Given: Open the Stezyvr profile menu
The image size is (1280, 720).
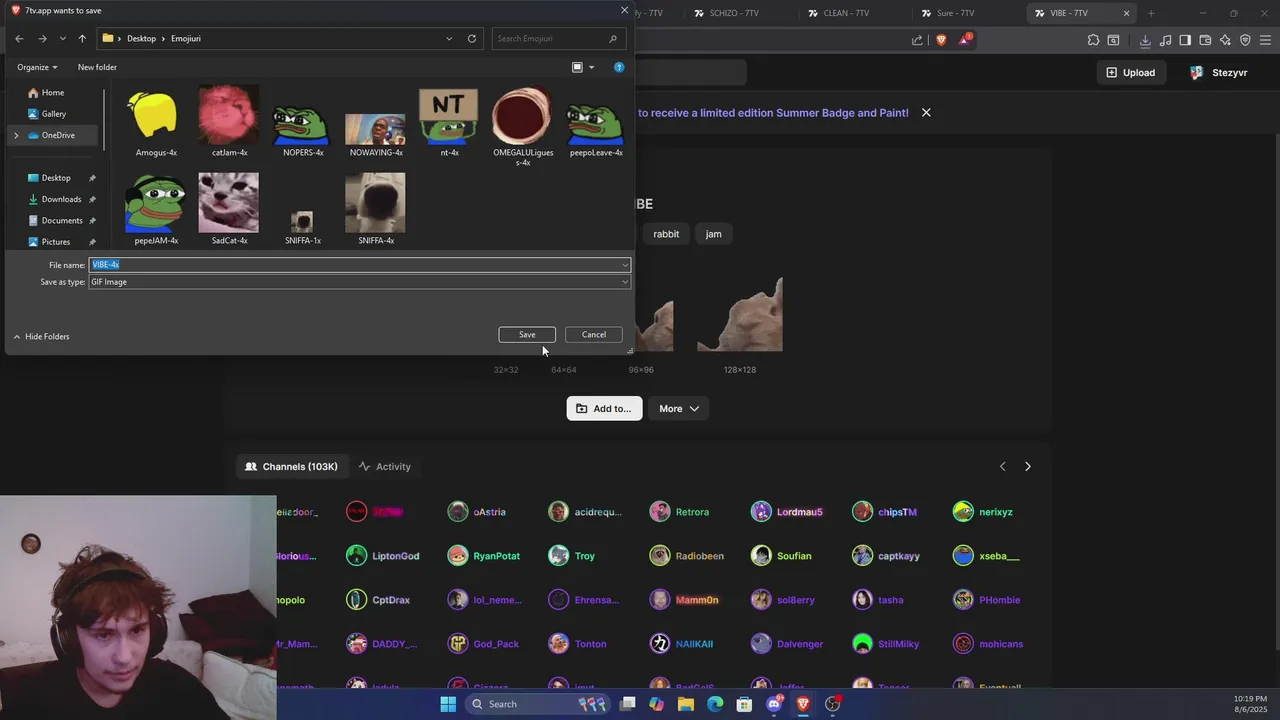Looking at the screenshot, I should coord(1218,72).
